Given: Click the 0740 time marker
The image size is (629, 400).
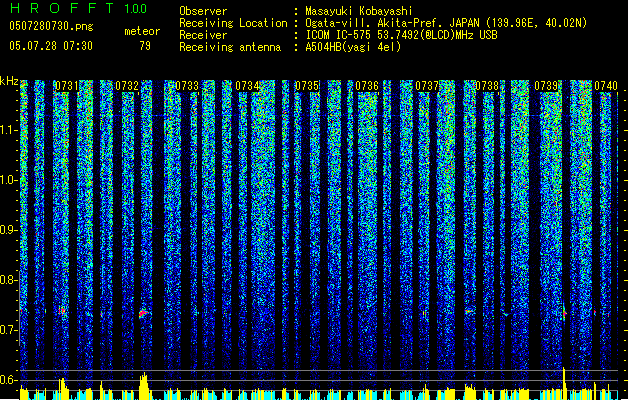Looking at the screenshot, I should pyautogui.click(x=606, y=86).
